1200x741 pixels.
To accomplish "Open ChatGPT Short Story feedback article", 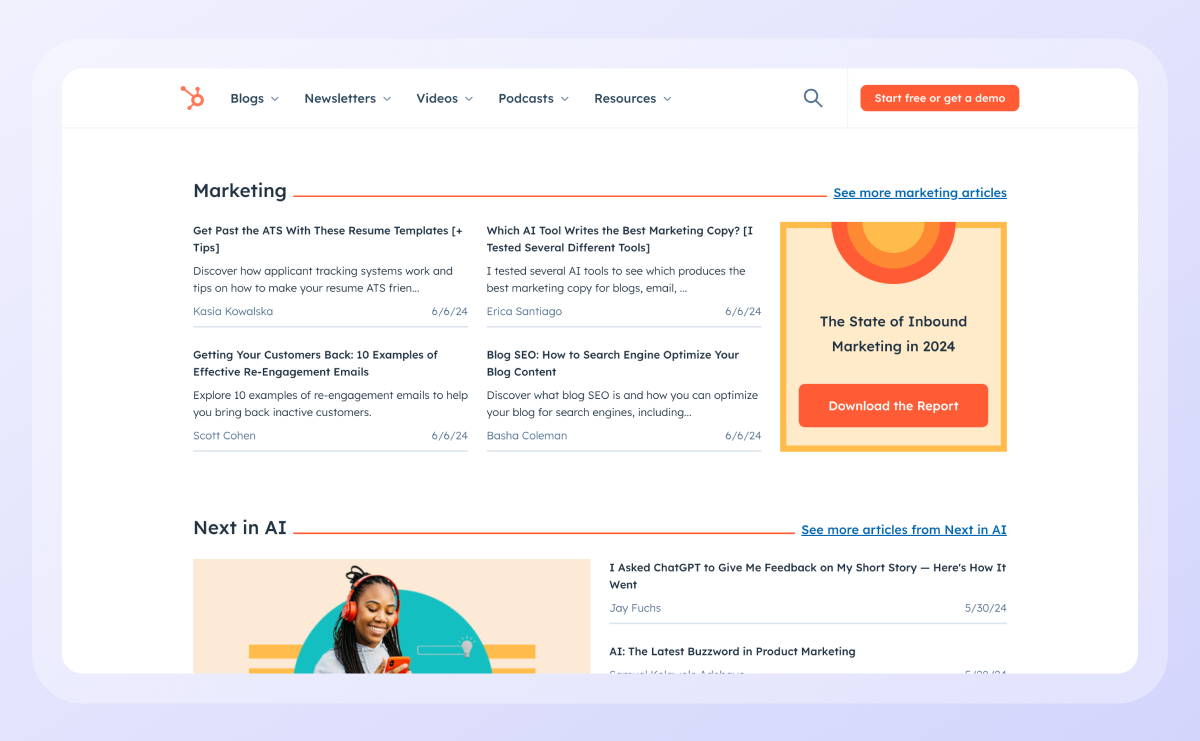I will tap(808, 576).
